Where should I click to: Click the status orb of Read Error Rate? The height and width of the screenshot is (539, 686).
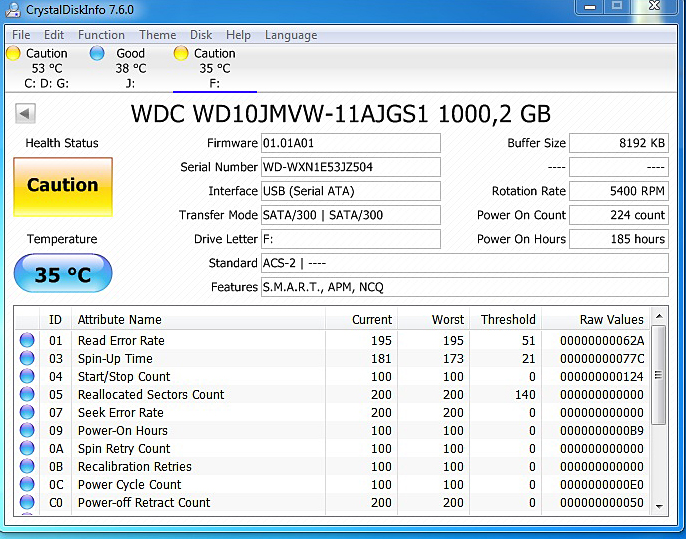(27, 340)
